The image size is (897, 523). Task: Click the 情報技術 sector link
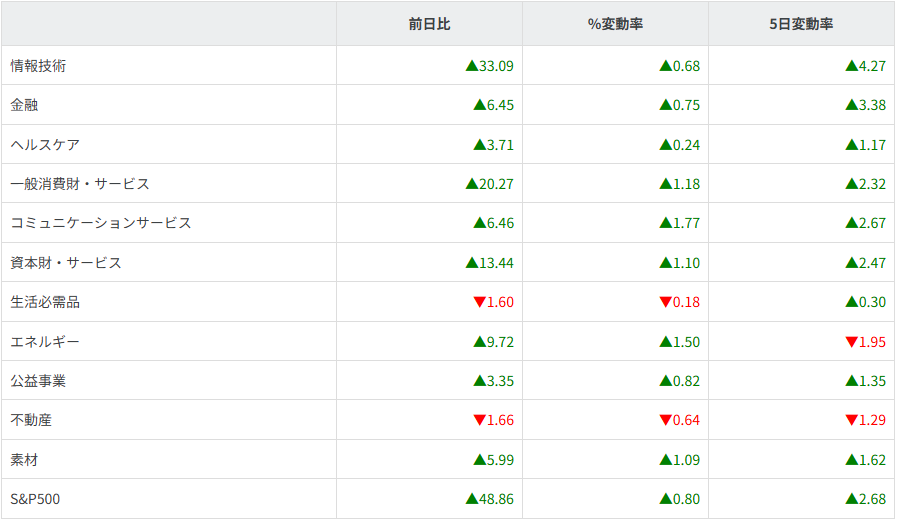(x=38, y=66)
